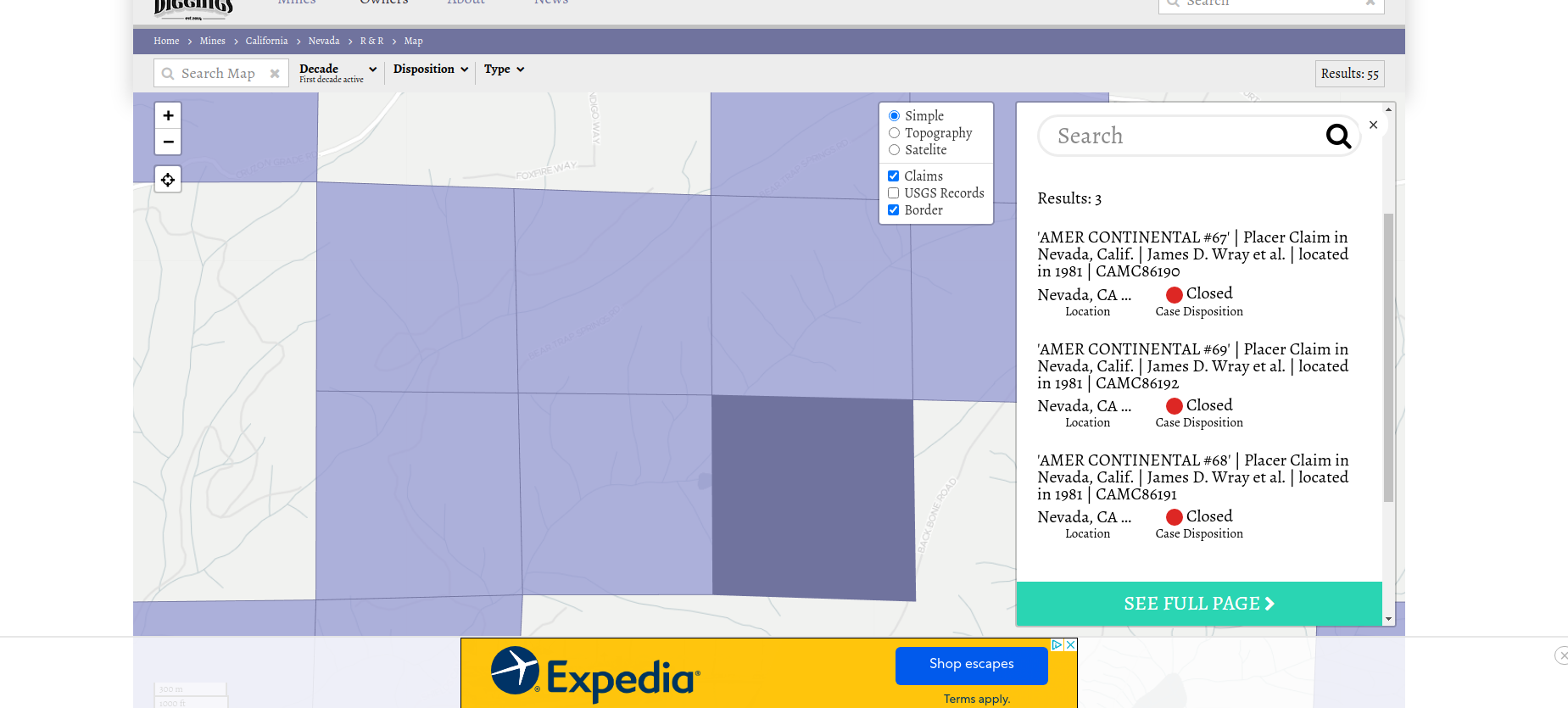
Task: Click the dark highlighted claim parcel
Action: pyautogui.click(x=812, y=497)
